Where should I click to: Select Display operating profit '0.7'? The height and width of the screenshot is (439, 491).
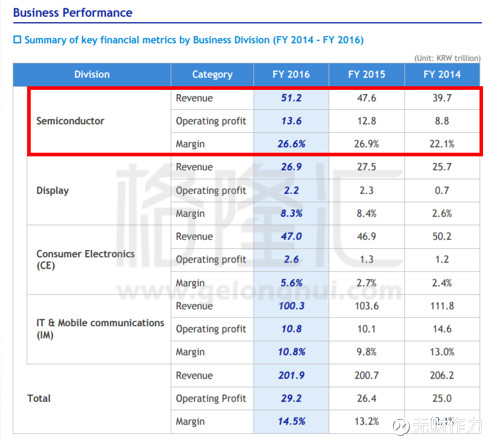pyautogui.click(x=442, y=191)
